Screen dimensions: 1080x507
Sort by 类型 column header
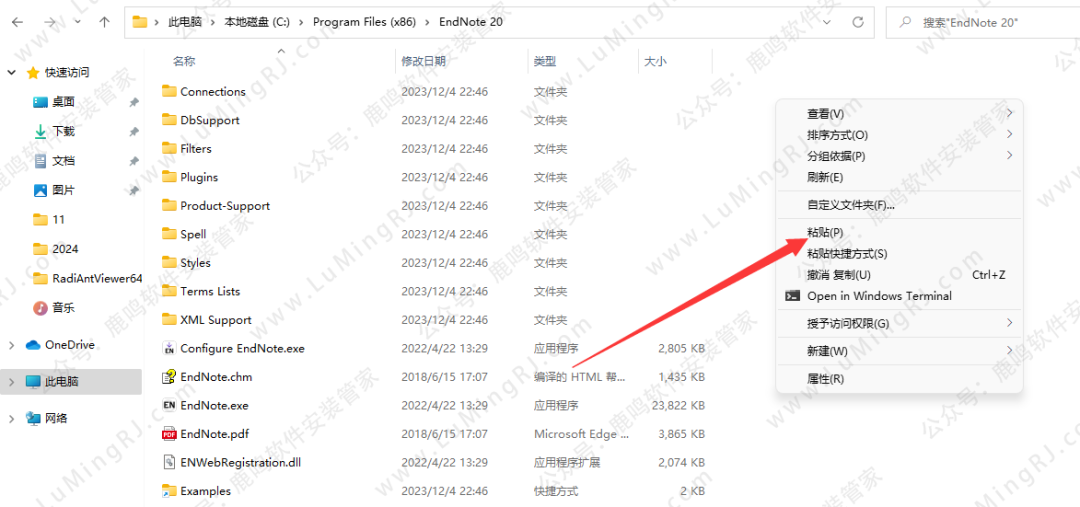pos(545,61)
